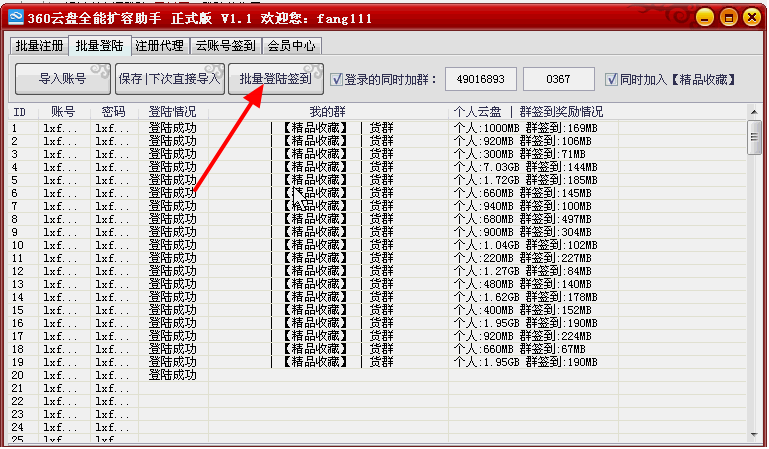The width and height of the screenshot is (769, 449).
Task: Select row with 个人:940MB 群签到:100MB
Action: 378,206
